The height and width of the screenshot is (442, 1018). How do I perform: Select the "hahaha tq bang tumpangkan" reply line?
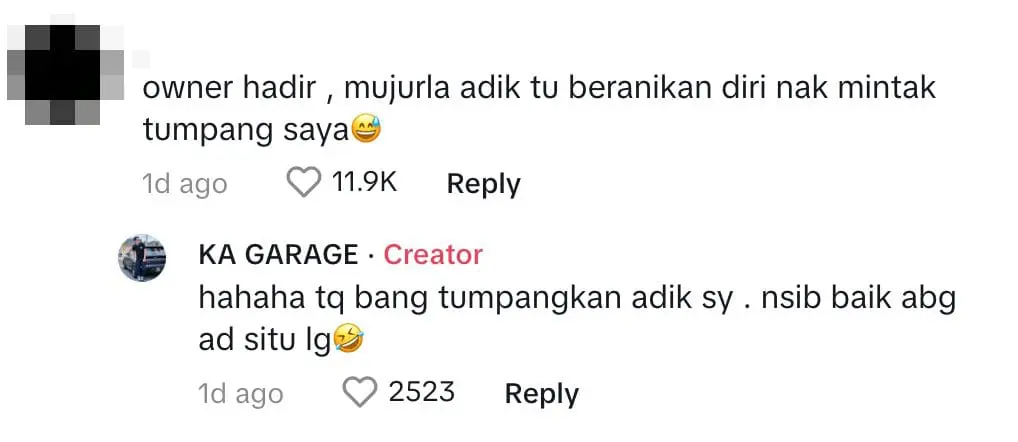[578, 298]
